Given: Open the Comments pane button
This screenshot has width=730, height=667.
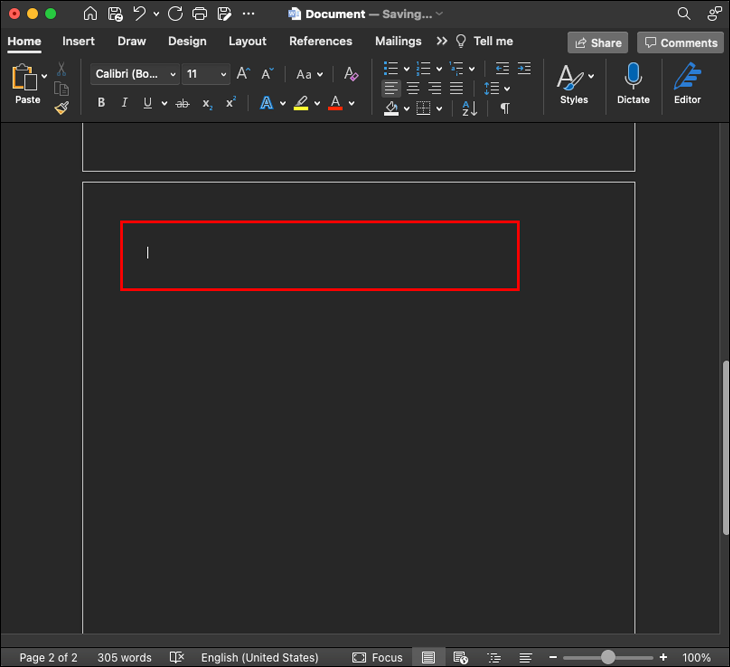Looking at the screenshot, I should coord(680,43).
